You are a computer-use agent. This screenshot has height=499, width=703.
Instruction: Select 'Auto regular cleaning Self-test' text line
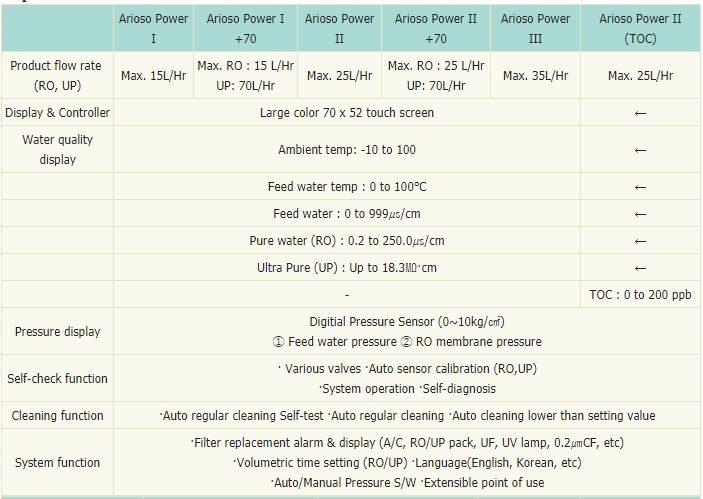(x=407, y=416)
